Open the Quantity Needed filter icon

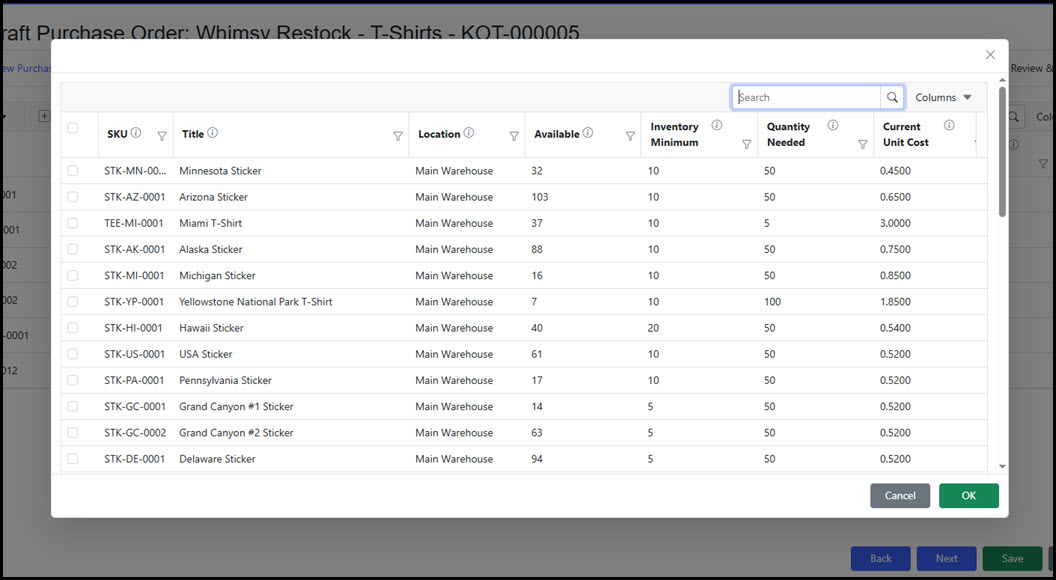862,144
